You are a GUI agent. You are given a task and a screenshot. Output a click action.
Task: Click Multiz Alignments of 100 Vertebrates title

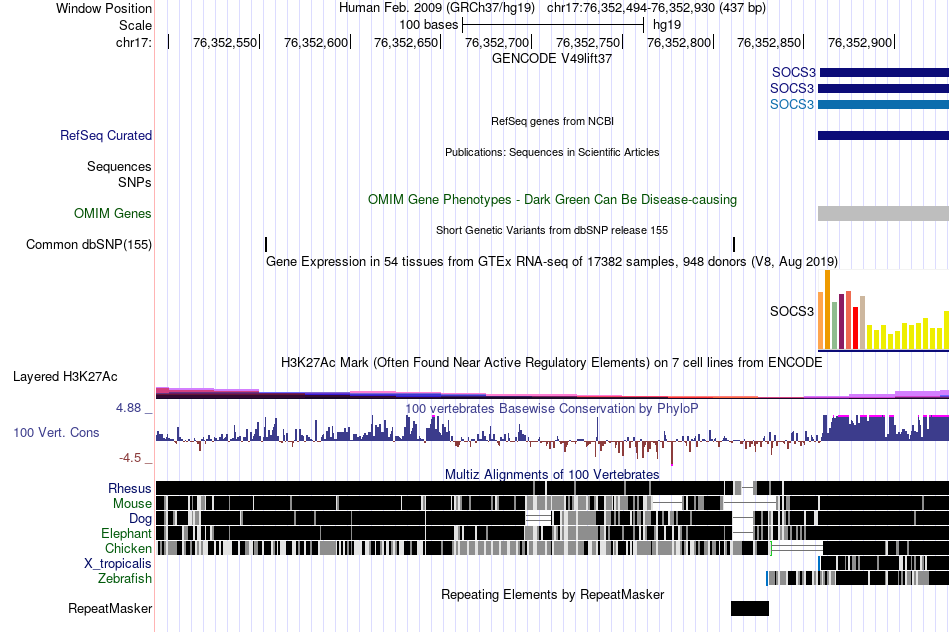pyautogui.click(x=552, y=474)
